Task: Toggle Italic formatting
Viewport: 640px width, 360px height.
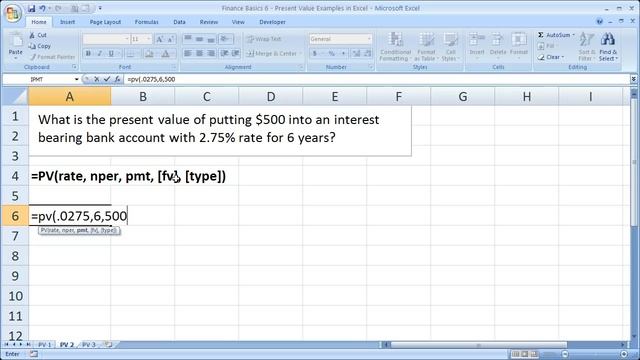Action: (x=100, y=53)
